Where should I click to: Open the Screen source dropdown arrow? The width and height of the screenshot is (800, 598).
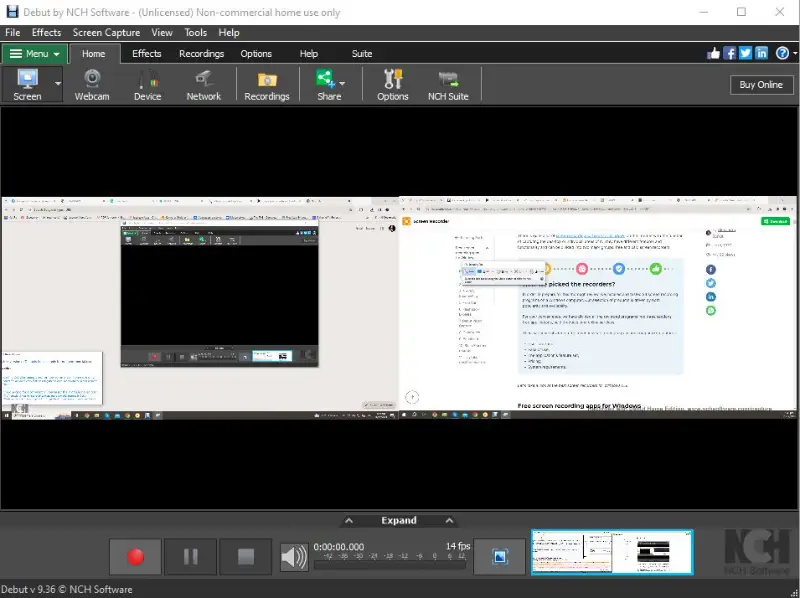click(x=58, y=84)
